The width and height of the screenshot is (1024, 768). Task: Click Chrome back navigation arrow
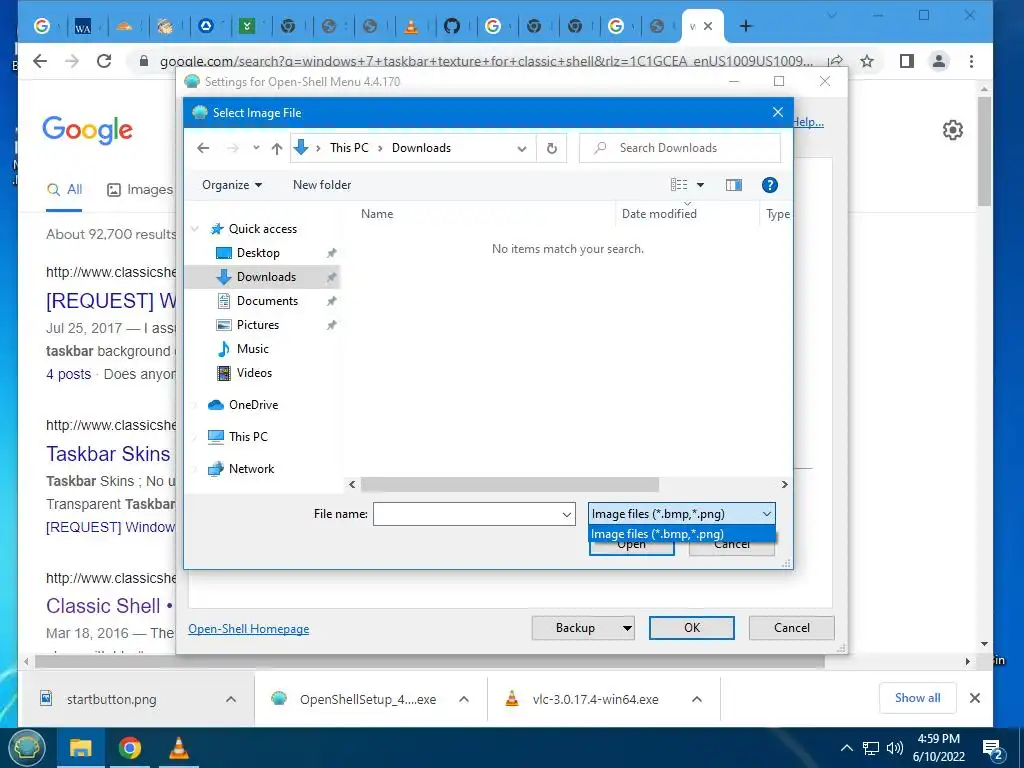tap(40, 61)
